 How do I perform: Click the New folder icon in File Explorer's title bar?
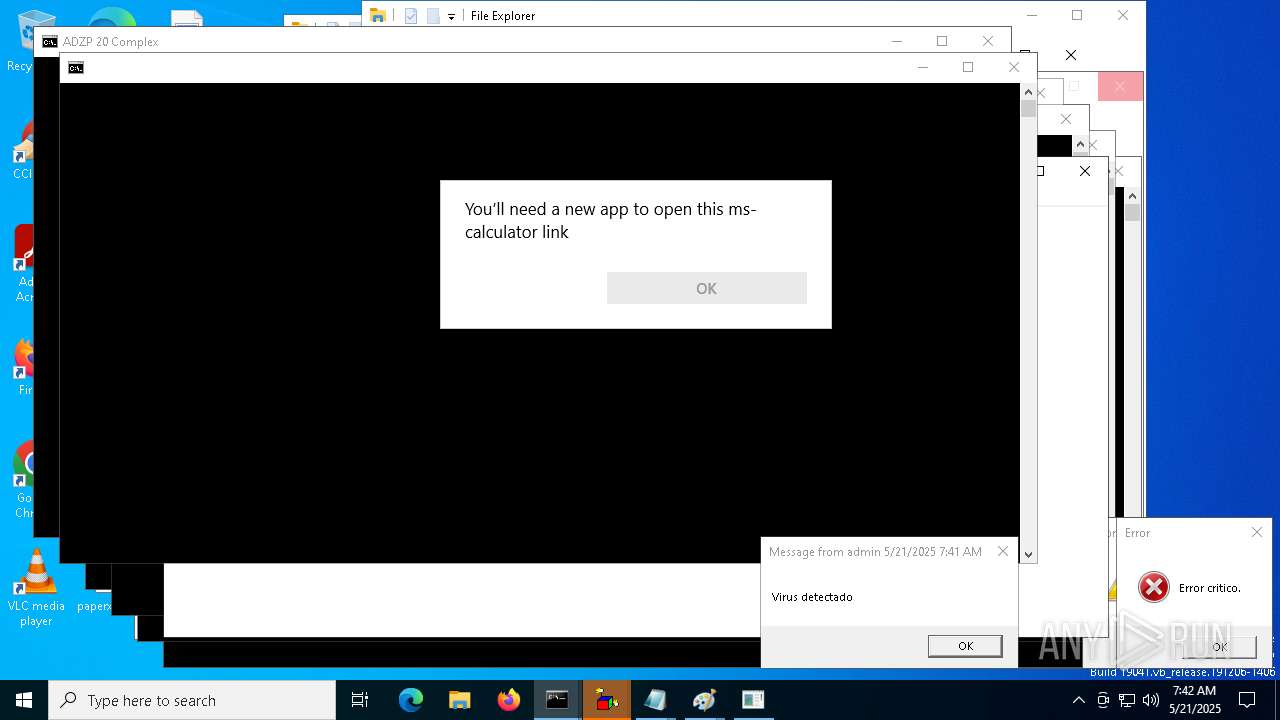(433, 16)
